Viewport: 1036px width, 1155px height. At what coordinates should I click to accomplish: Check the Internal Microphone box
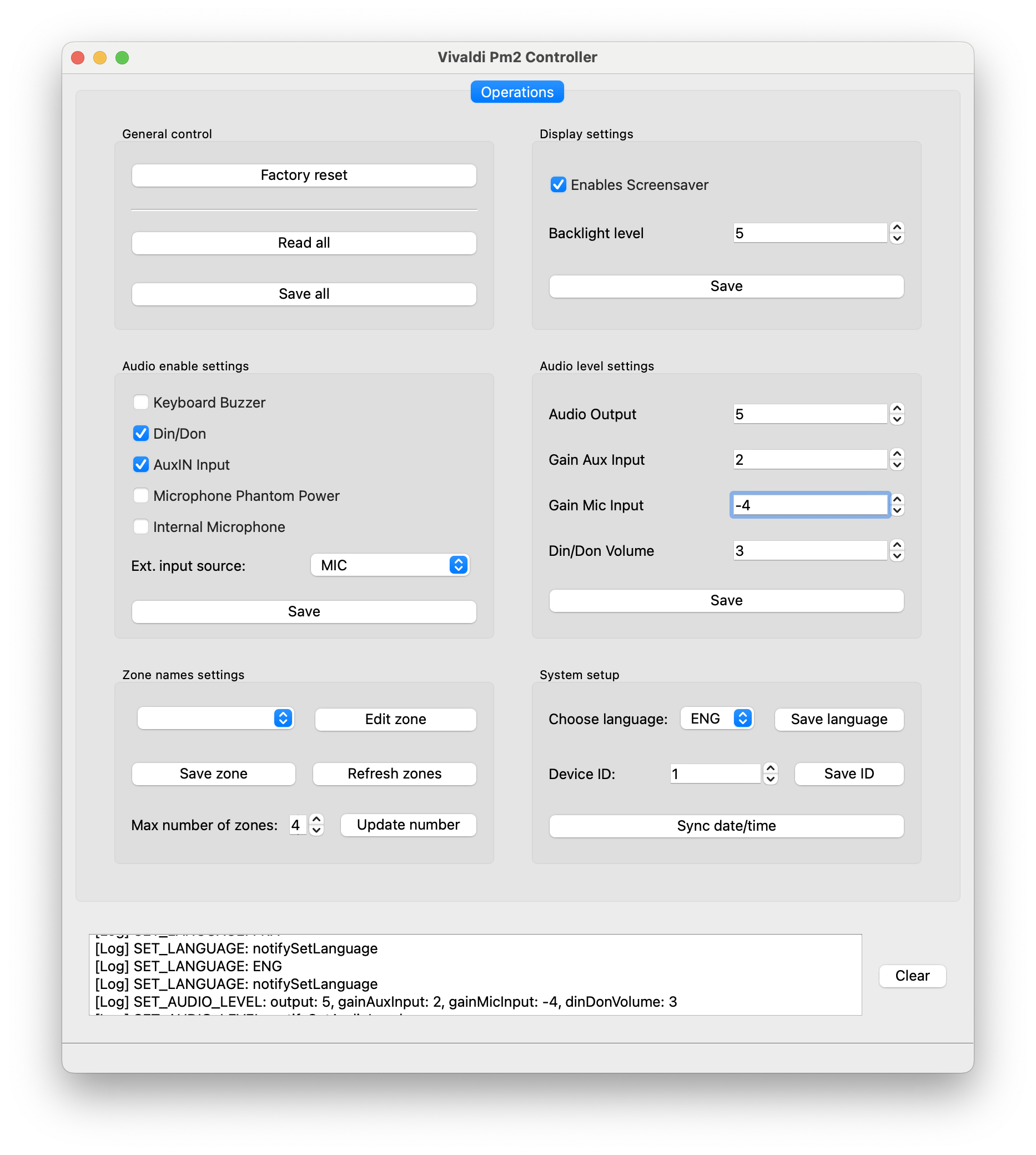click(140, 526)
